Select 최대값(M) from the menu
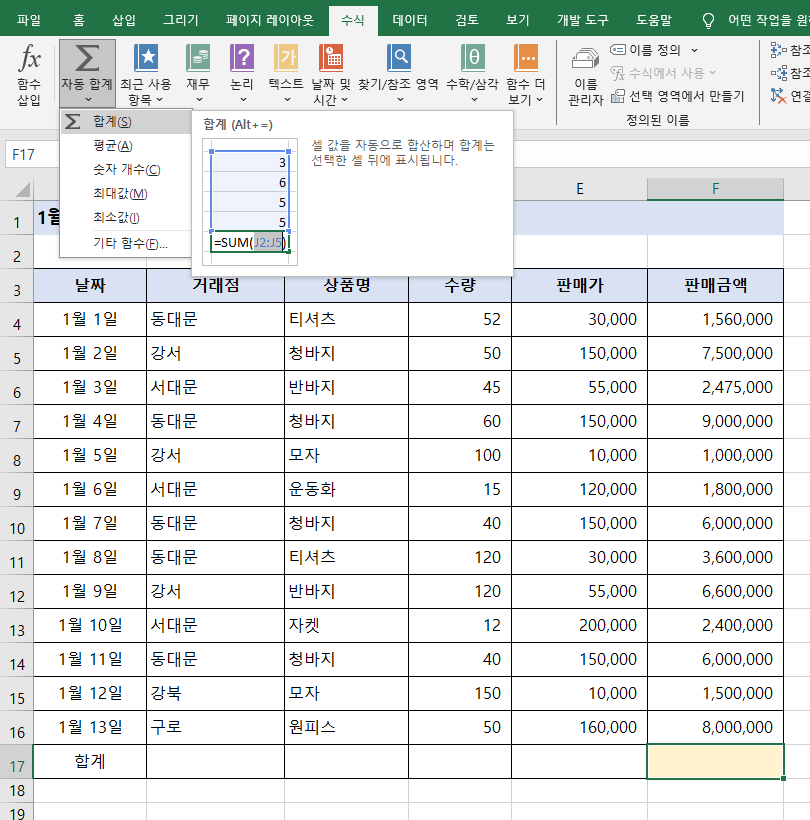Screen dimensions: 810x820 [126, 193]
